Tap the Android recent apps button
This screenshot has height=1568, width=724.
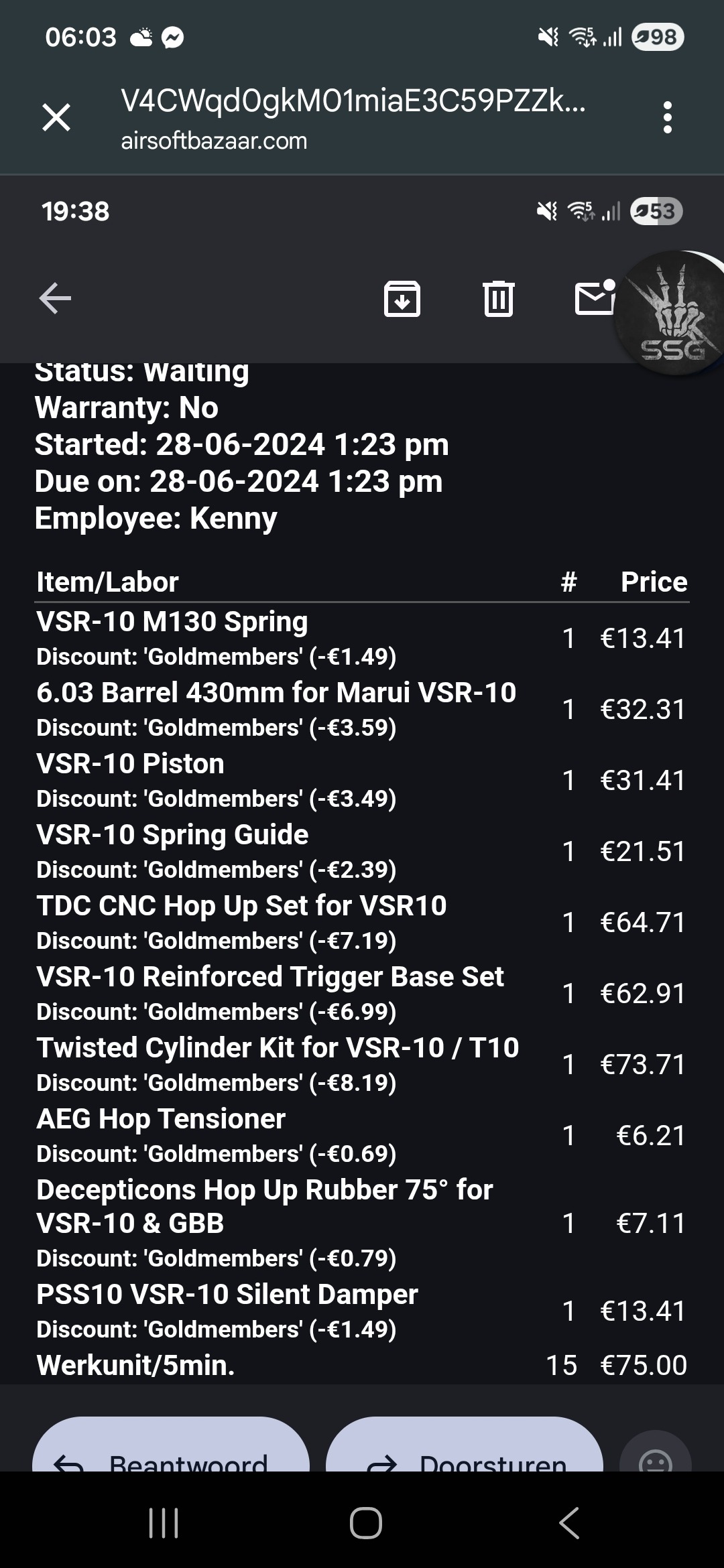[163, 1523]
